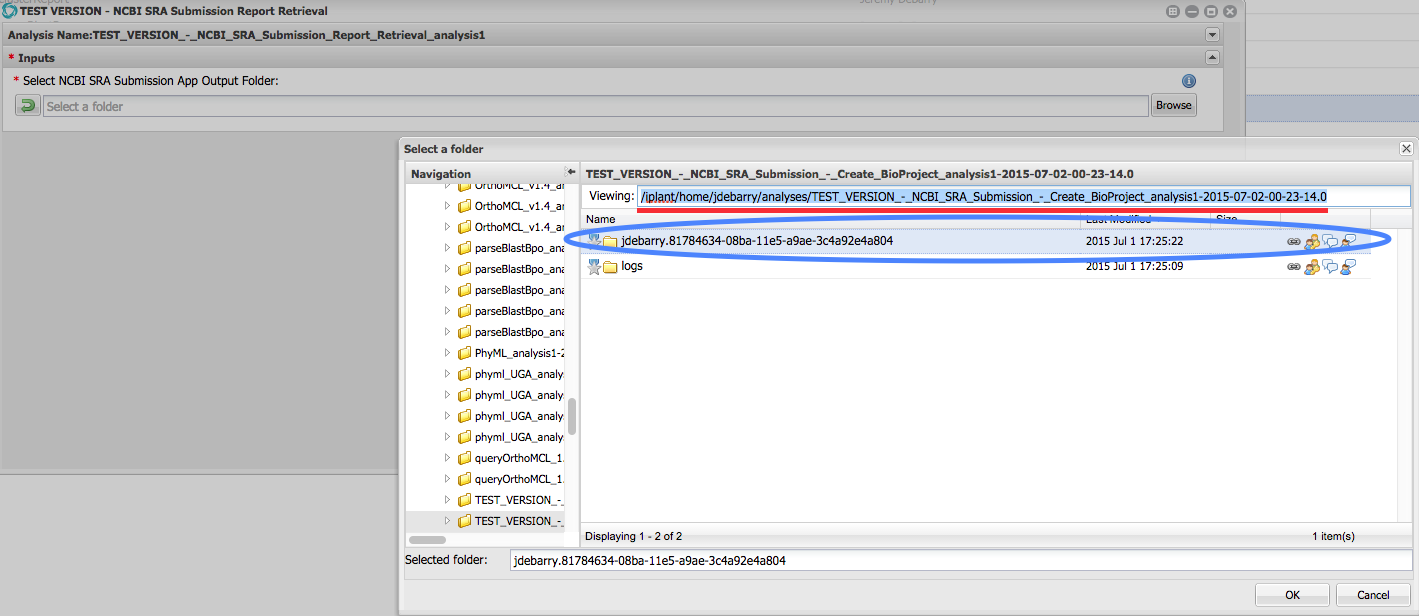Click the link icon on the logs row
1419x616 pixels.
coord(1294,267)
